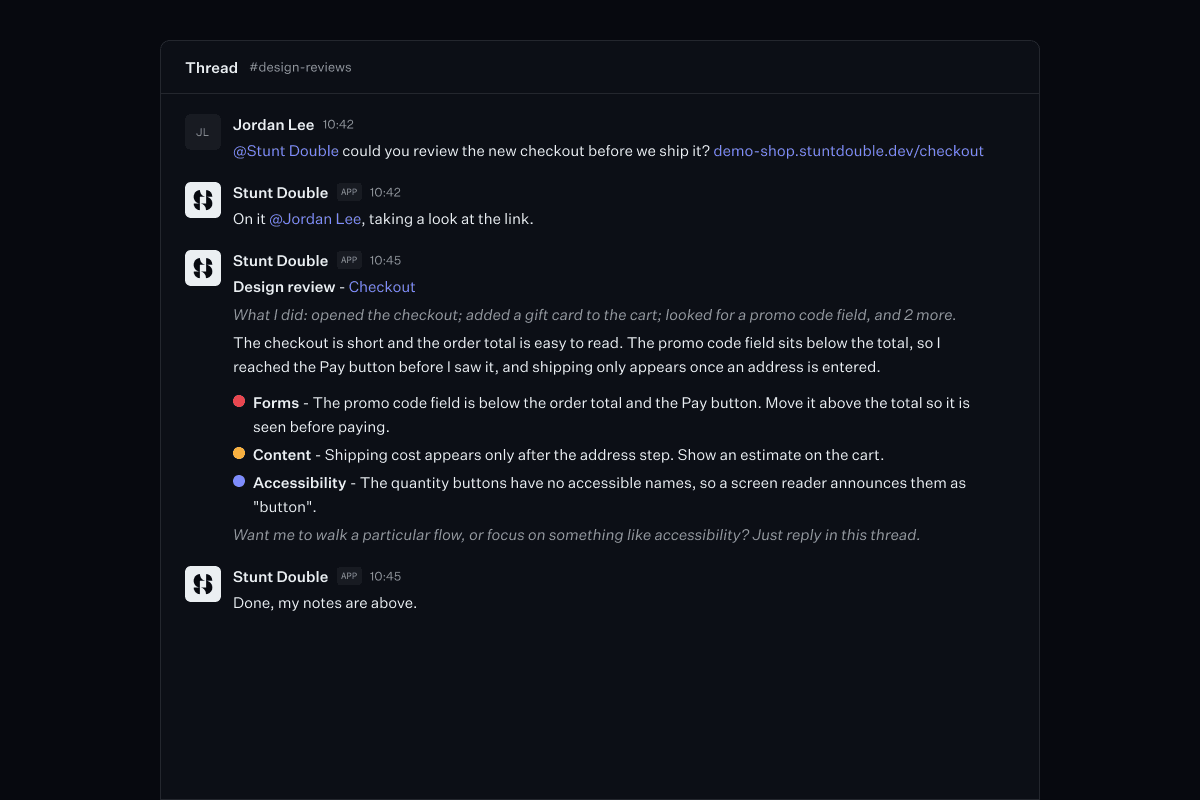Click Stunt Double avatar on Design review message
This screenshot has width=1200, height=800.
(x=203, y=268)
